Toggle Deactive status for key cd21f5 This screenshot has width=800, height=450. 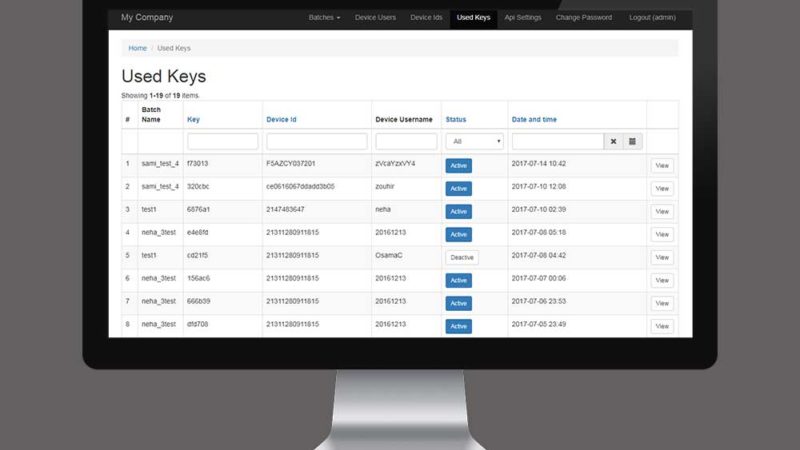coord(461,257)
